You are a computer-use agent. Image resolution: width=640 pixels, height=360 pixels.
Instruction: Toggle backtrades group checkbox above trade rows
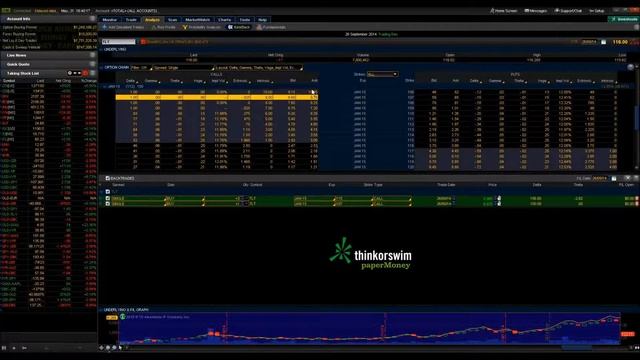point(108,191)
